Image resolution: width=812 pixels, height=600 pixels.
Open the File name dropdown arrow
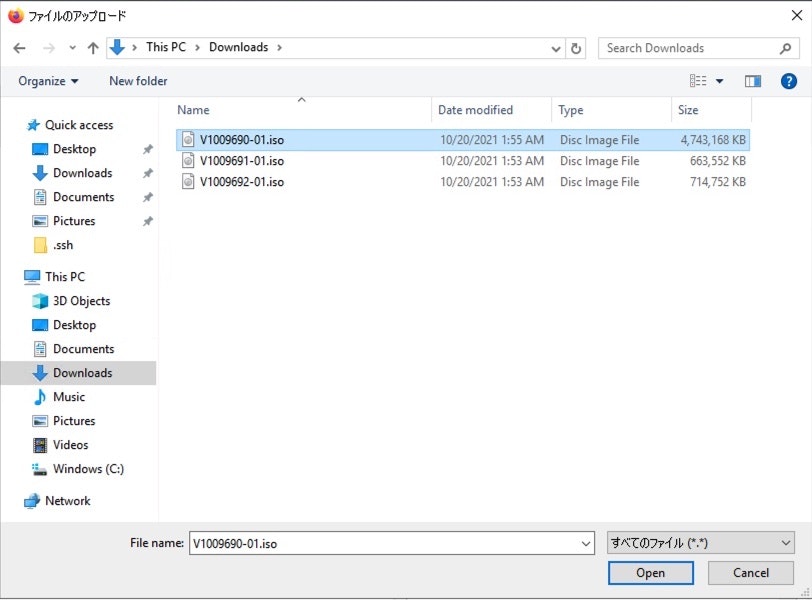(586, 544)
